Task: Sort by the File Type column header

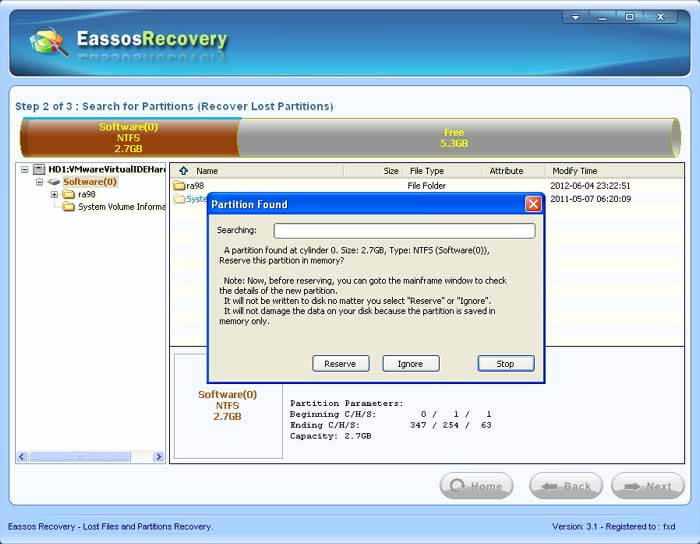Action: click(427, 171)
